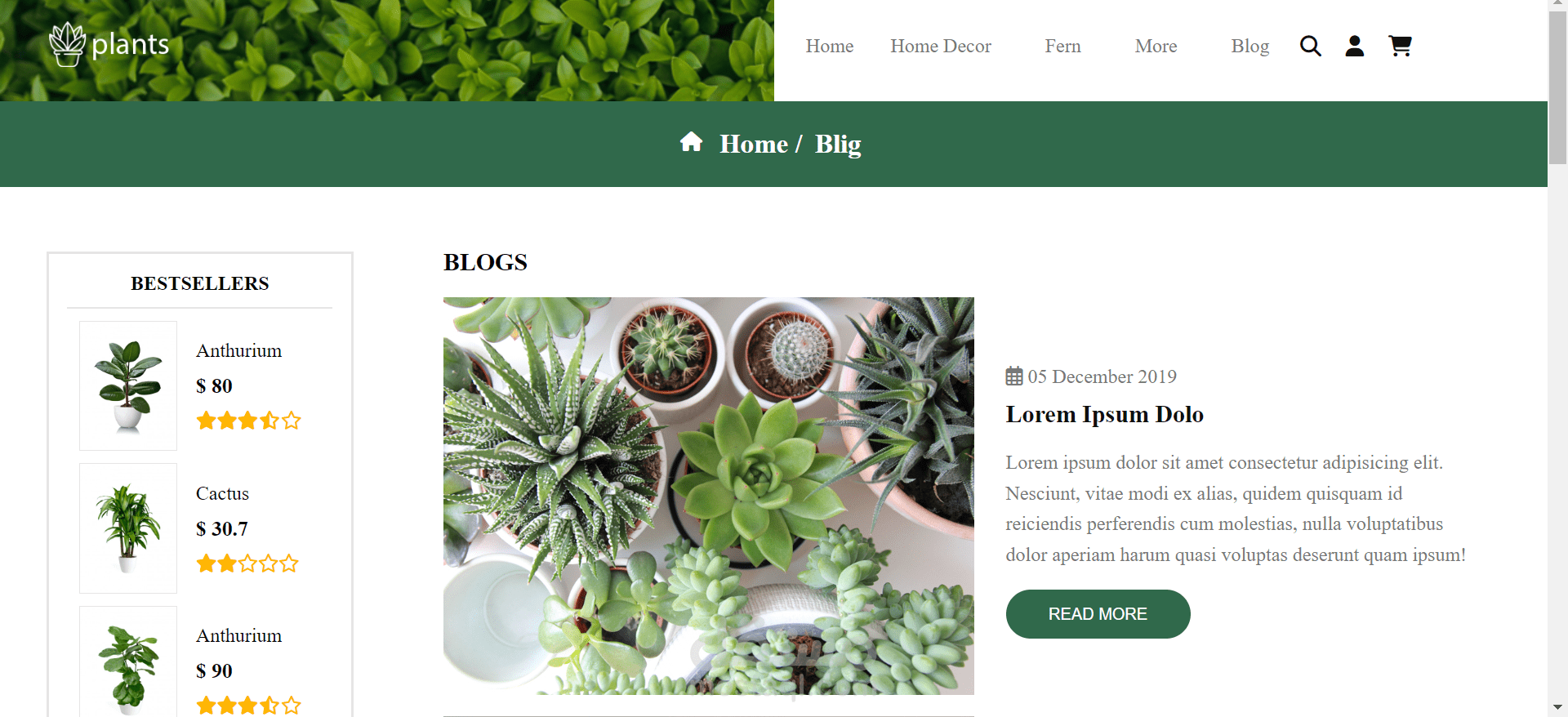Open the Home Decor menu
Viewport: 1568px width, 717px height.
coord(941,46)
